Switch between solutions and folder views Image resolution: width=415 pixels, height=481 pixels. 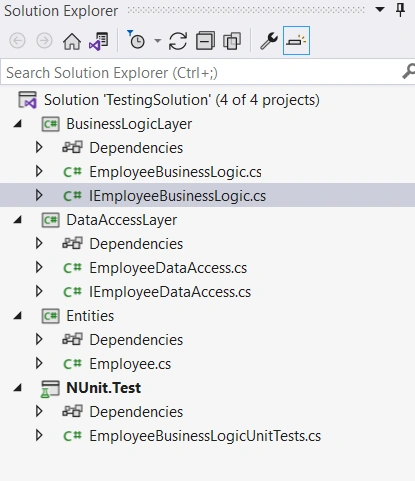click(99, 41)
